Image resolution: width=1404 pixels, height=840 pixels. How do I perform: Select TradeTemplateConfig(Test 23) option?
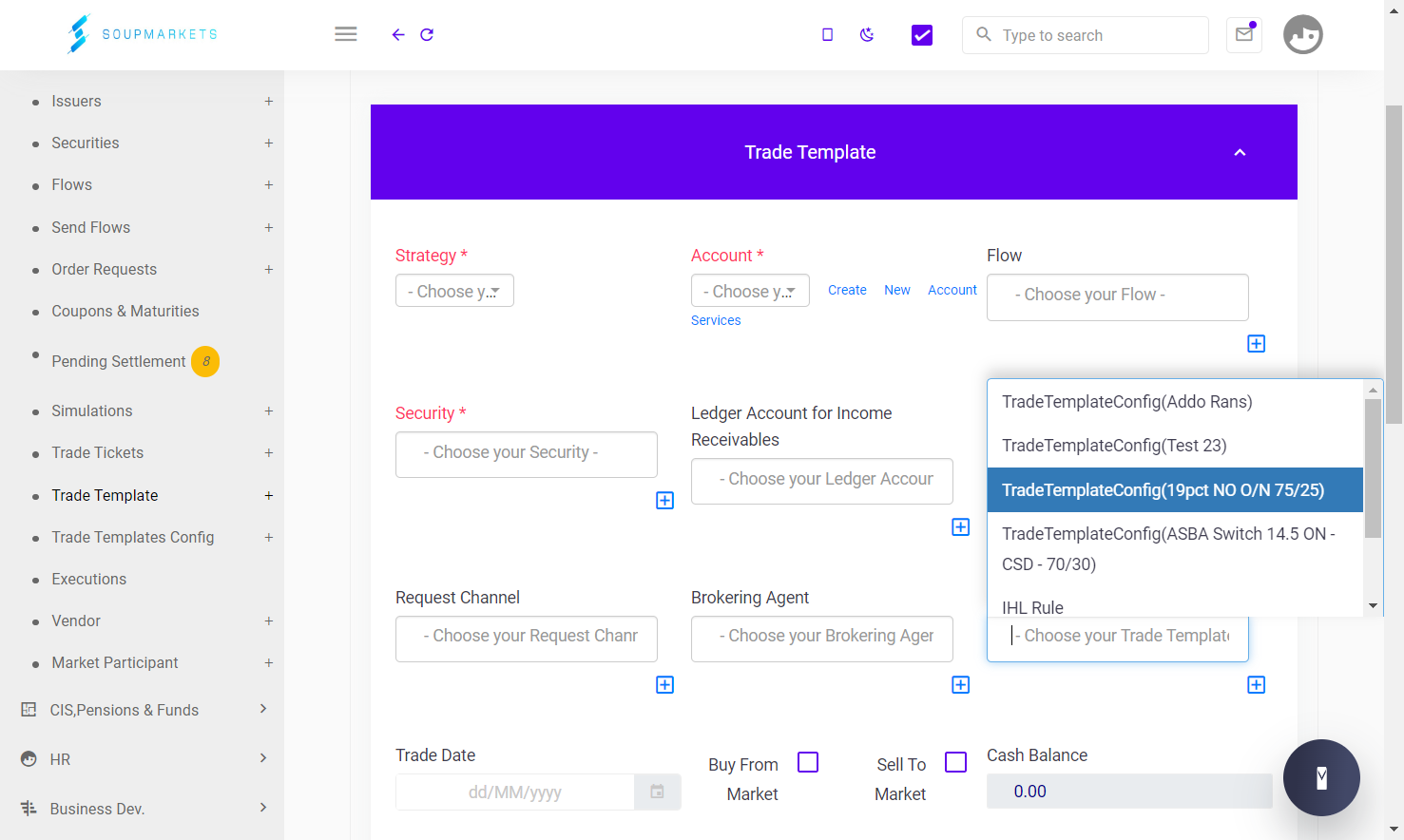pyautogui.click(x=1175, y=446)
